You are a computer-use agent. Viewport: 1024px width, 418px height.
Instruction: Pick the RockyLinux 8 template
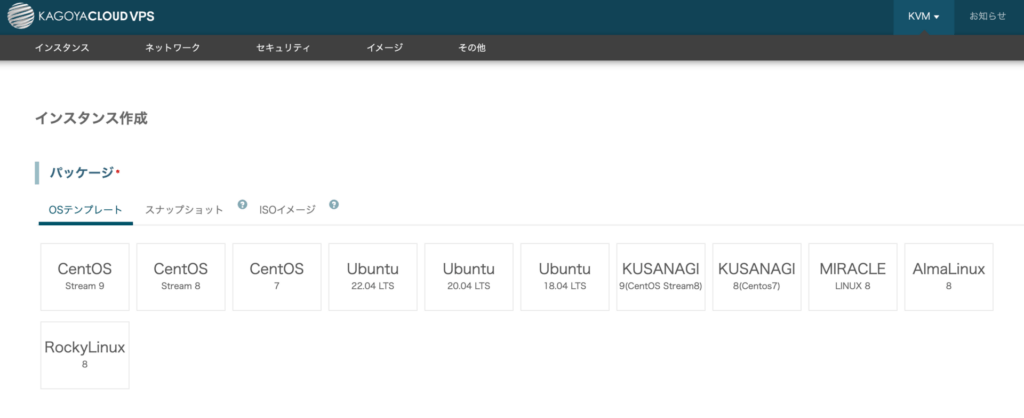[x=85, y=355]
